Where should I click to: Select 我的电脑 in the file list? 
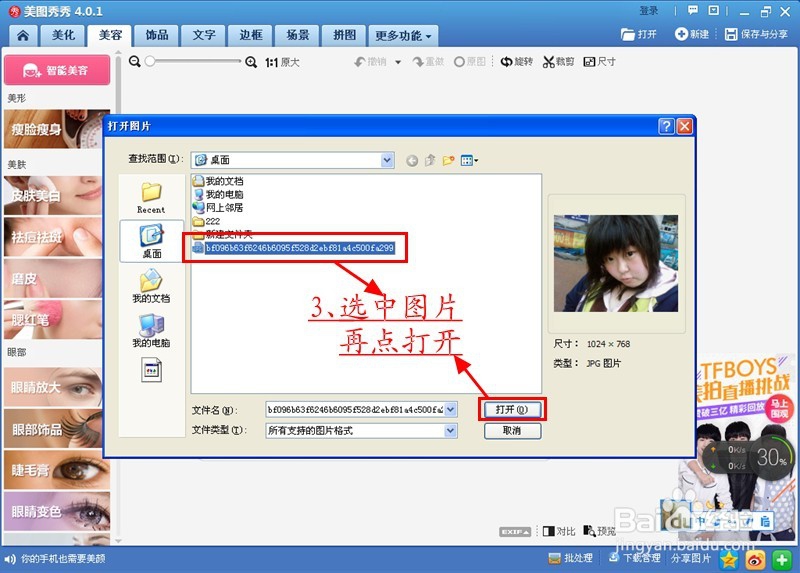tap(218, 194)
